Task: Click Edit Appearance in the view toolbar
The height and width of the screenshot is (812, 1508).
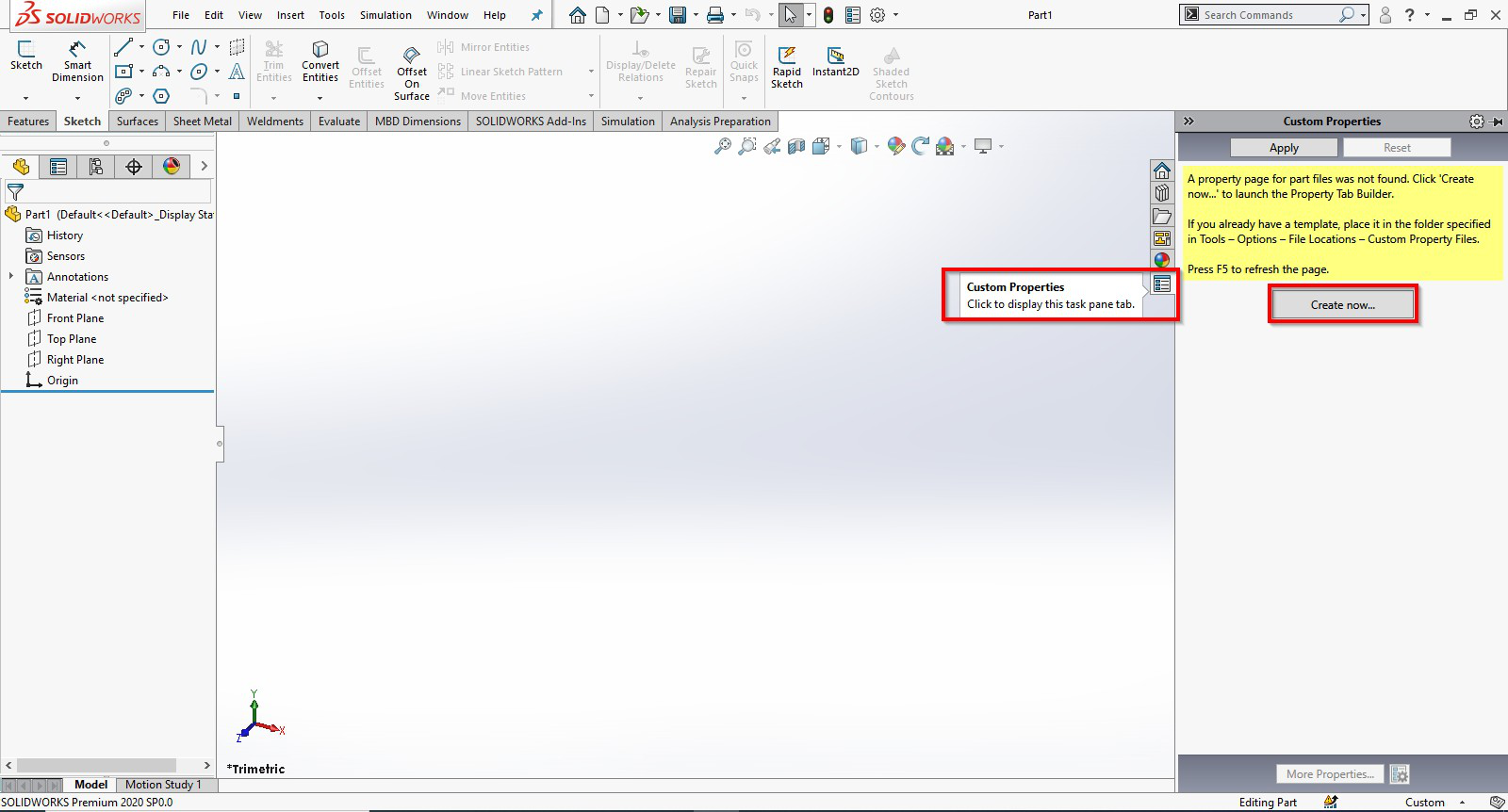Action: 896,146
